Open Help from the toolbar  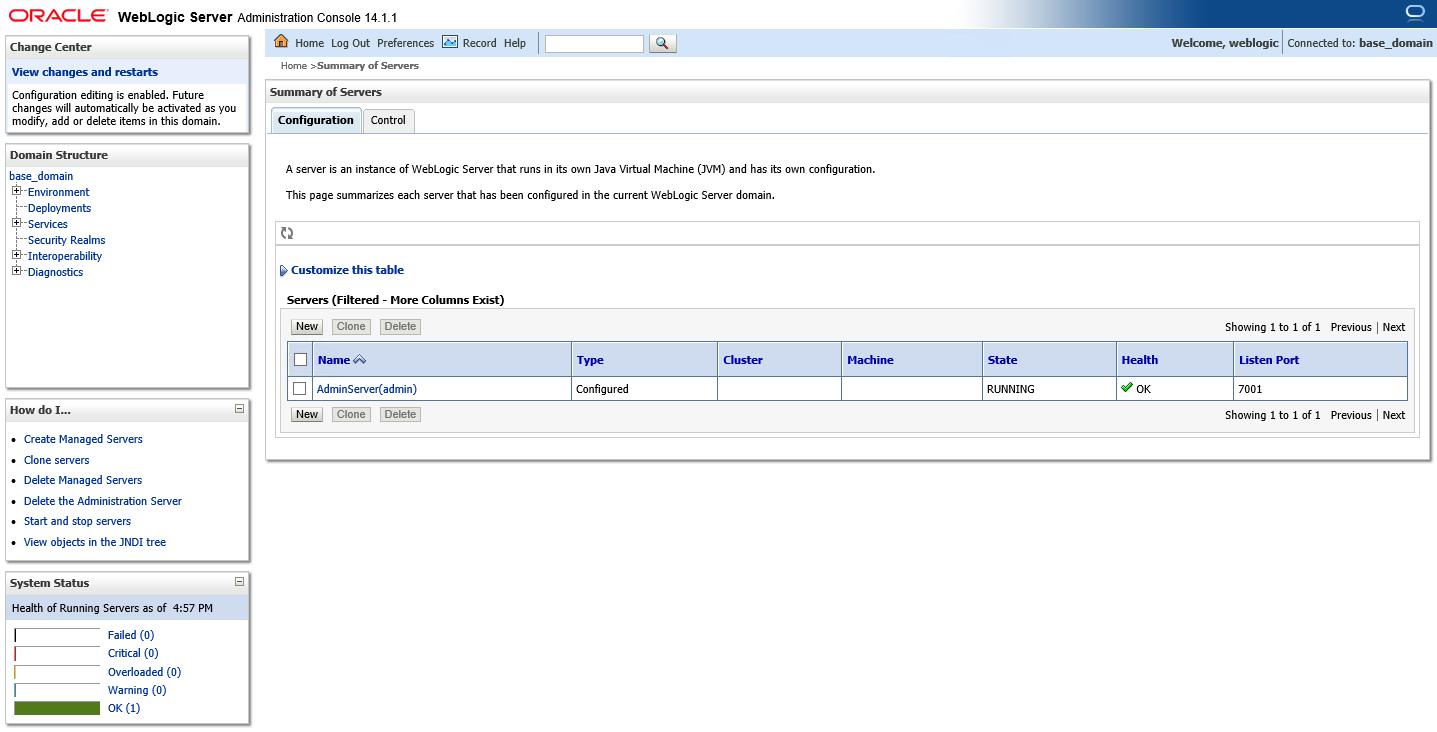[x=515, y=43]
